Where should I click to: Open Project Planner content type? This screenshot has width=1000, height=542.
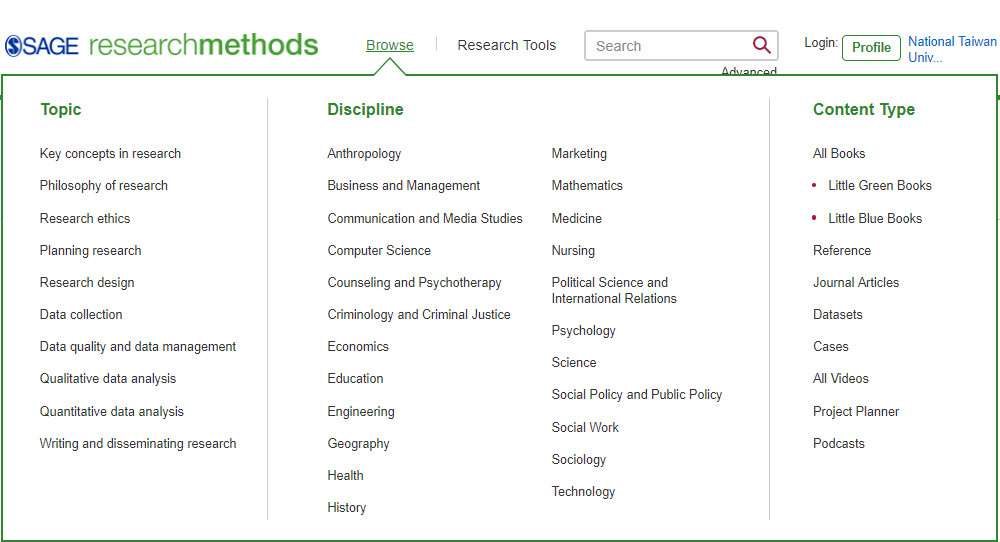(856, 412)
